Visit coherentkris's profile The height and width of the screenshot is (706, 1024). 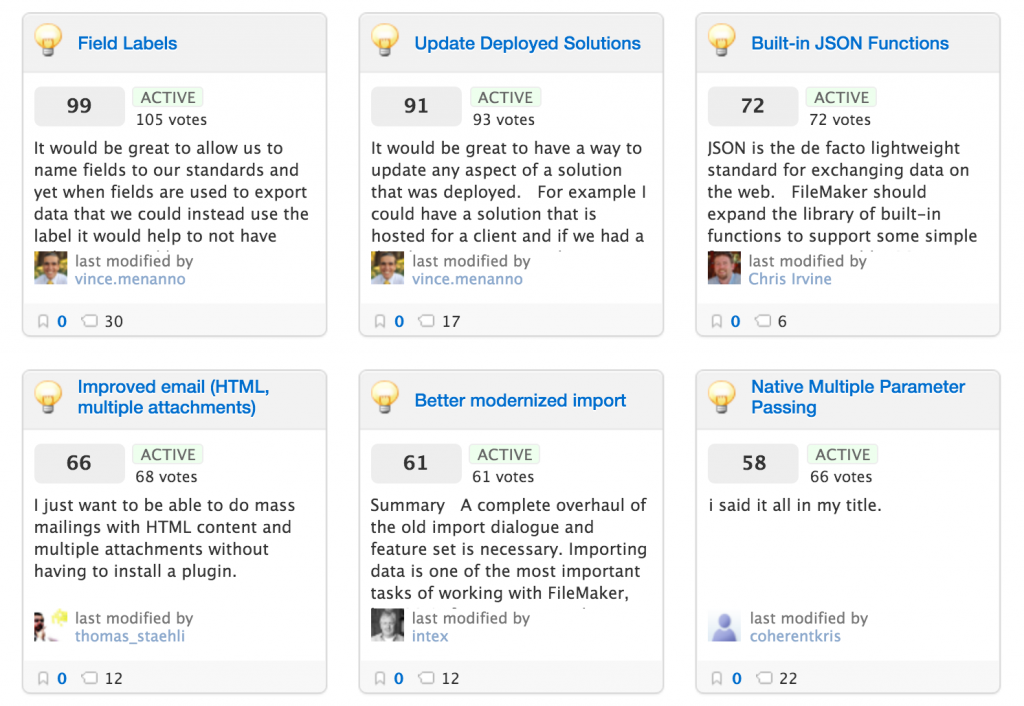pos(796,636)
